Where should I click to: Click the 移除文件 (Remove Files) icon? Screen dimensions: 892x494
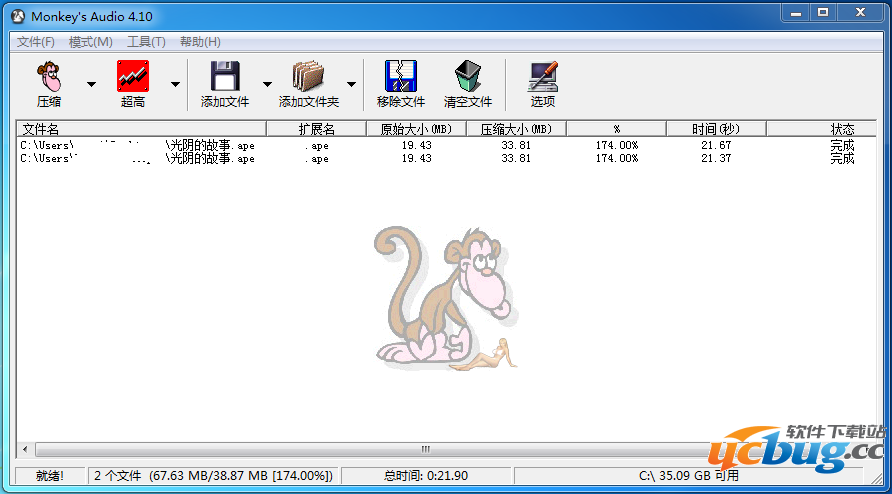pos(401,78)
